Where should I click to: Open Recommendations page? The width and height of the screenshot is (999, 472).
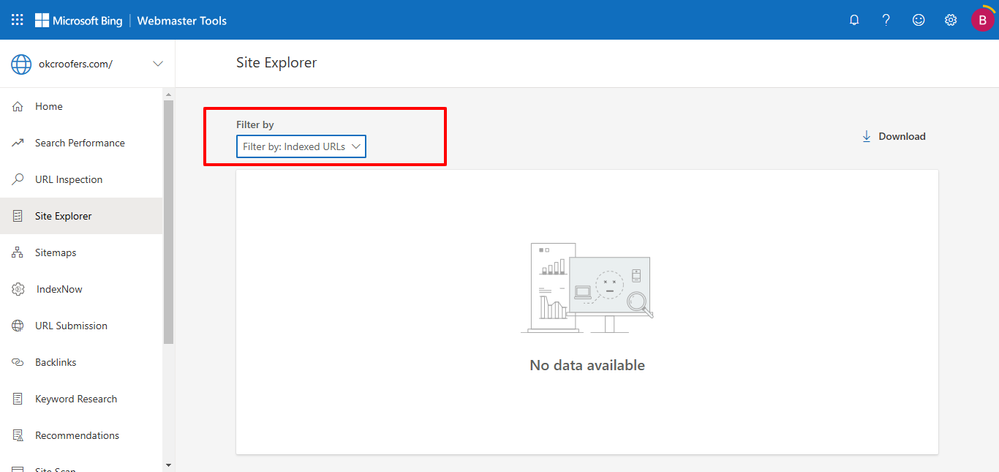click(82, 436)
